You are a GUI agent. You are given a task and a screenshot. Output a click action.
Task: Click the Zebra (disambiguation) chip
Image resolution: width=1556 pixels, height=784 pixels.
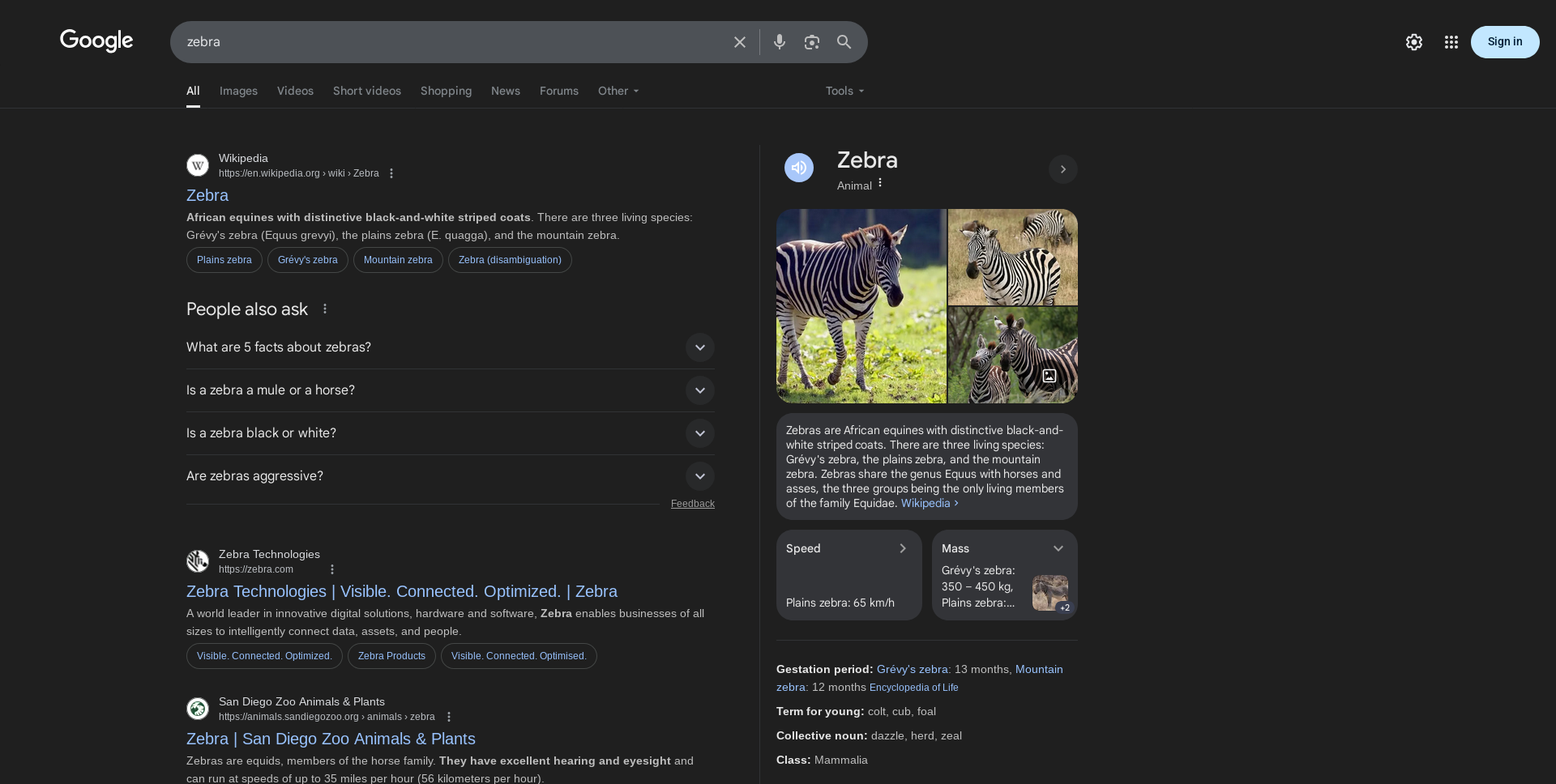coord(510,260)
